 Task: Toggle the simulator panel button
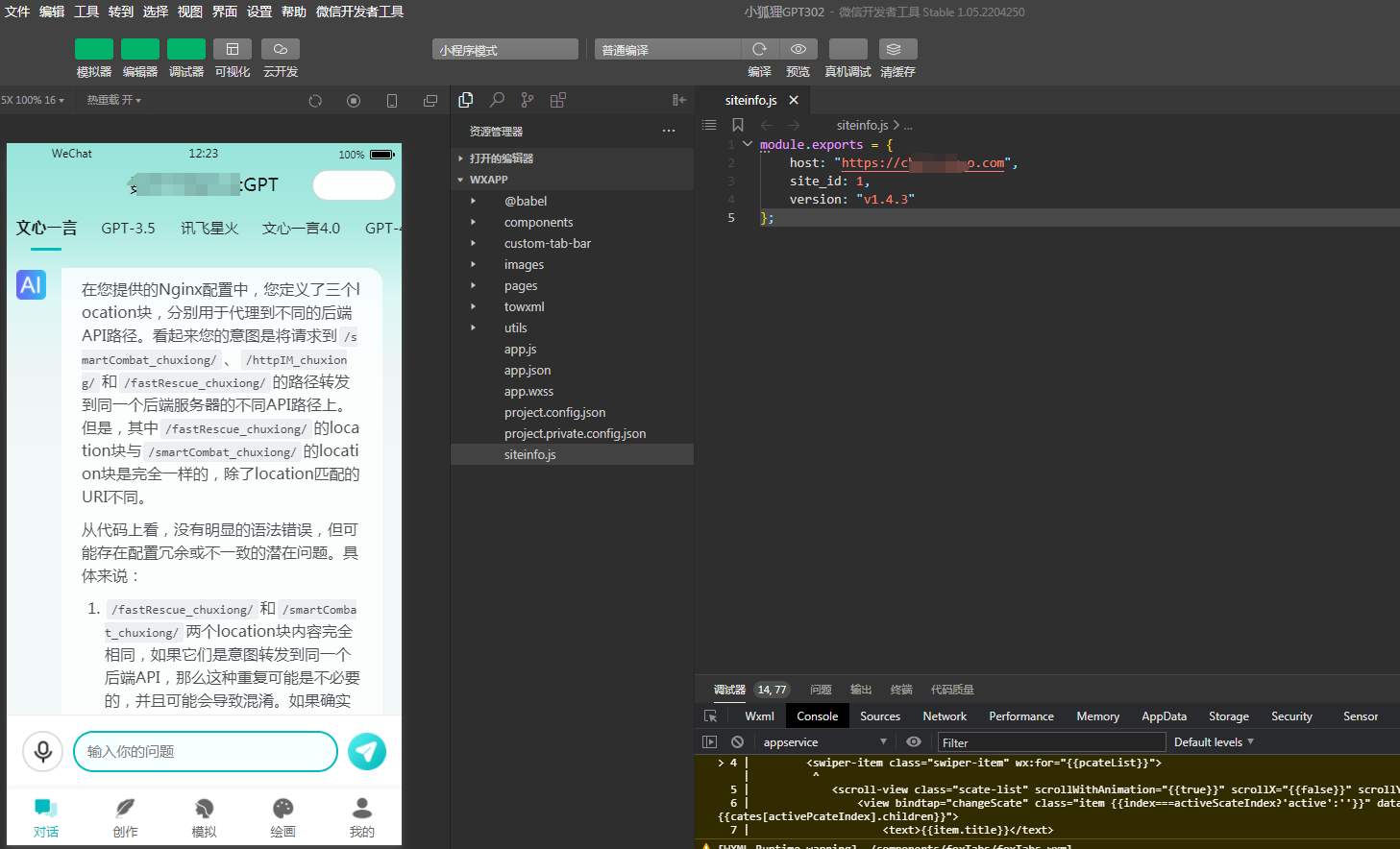coord(94,49)
